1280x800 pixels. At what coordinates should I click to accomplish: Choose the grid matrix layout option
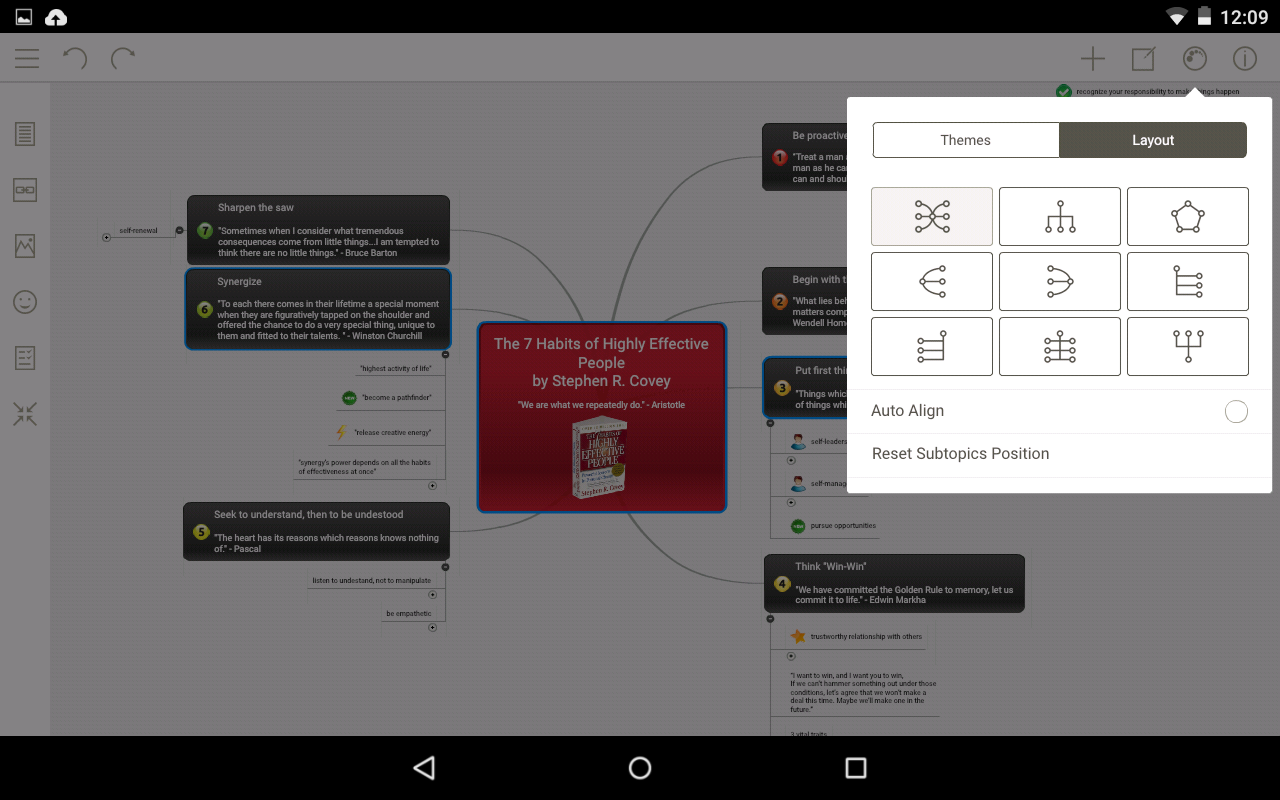click(1060, 346)
